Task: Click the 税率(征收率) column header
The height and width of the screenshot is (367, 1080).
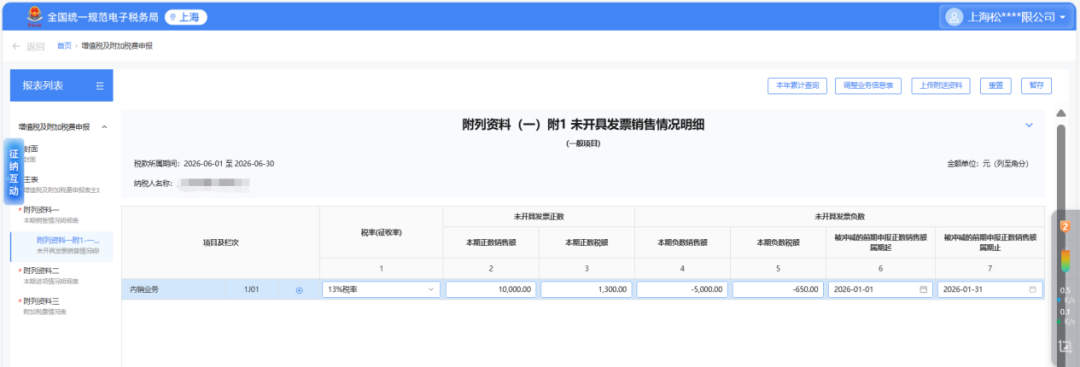Action: 381,233
